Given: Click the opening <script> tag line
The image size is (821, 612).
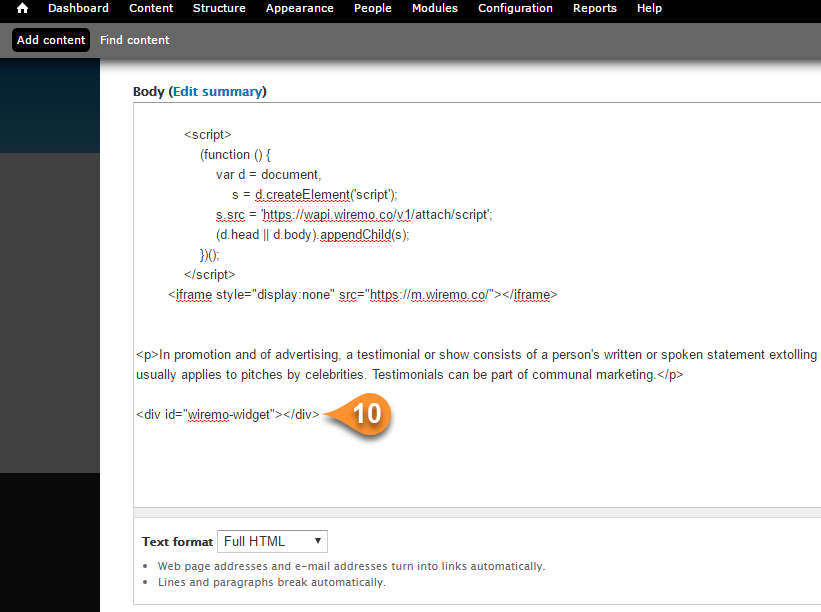Looking at the screenshot, I should click(x=208, y=135).
